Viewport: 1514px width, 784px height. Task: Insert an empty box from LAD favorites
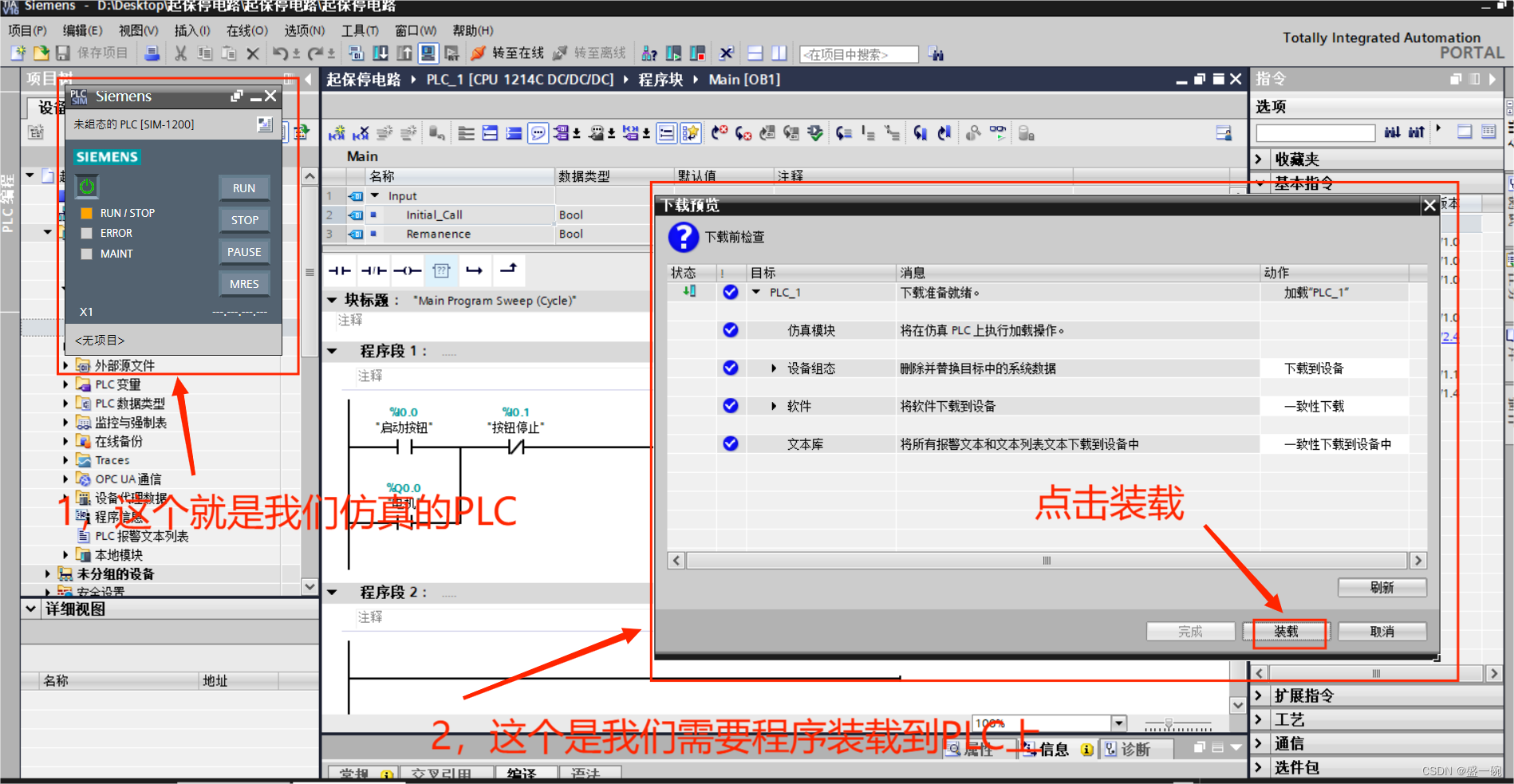(x=441, y=270)
